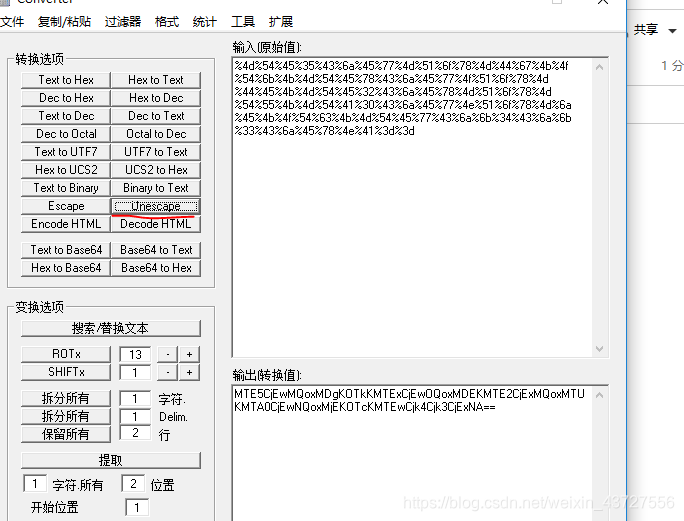Decrease the SHIFTx value with minus

[x=168, y=373]
